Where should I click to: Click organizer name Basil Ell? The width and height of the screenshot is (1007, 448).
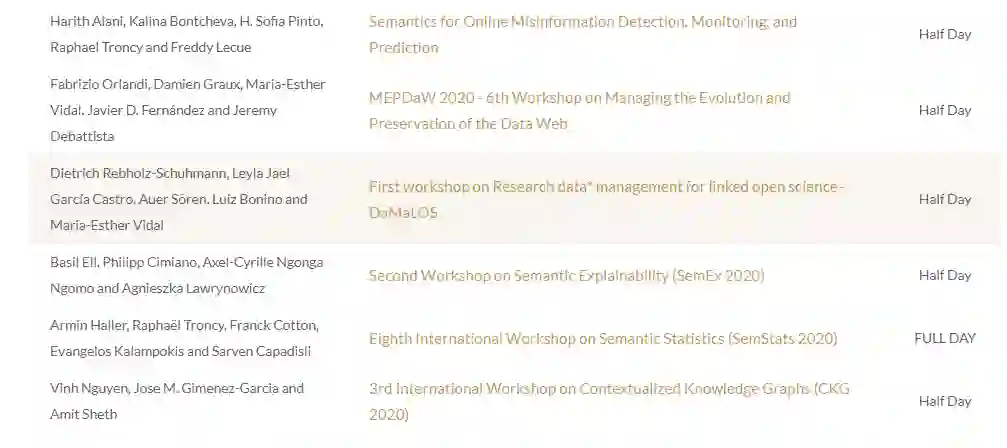pyautogui.click(x=70, y=262)
